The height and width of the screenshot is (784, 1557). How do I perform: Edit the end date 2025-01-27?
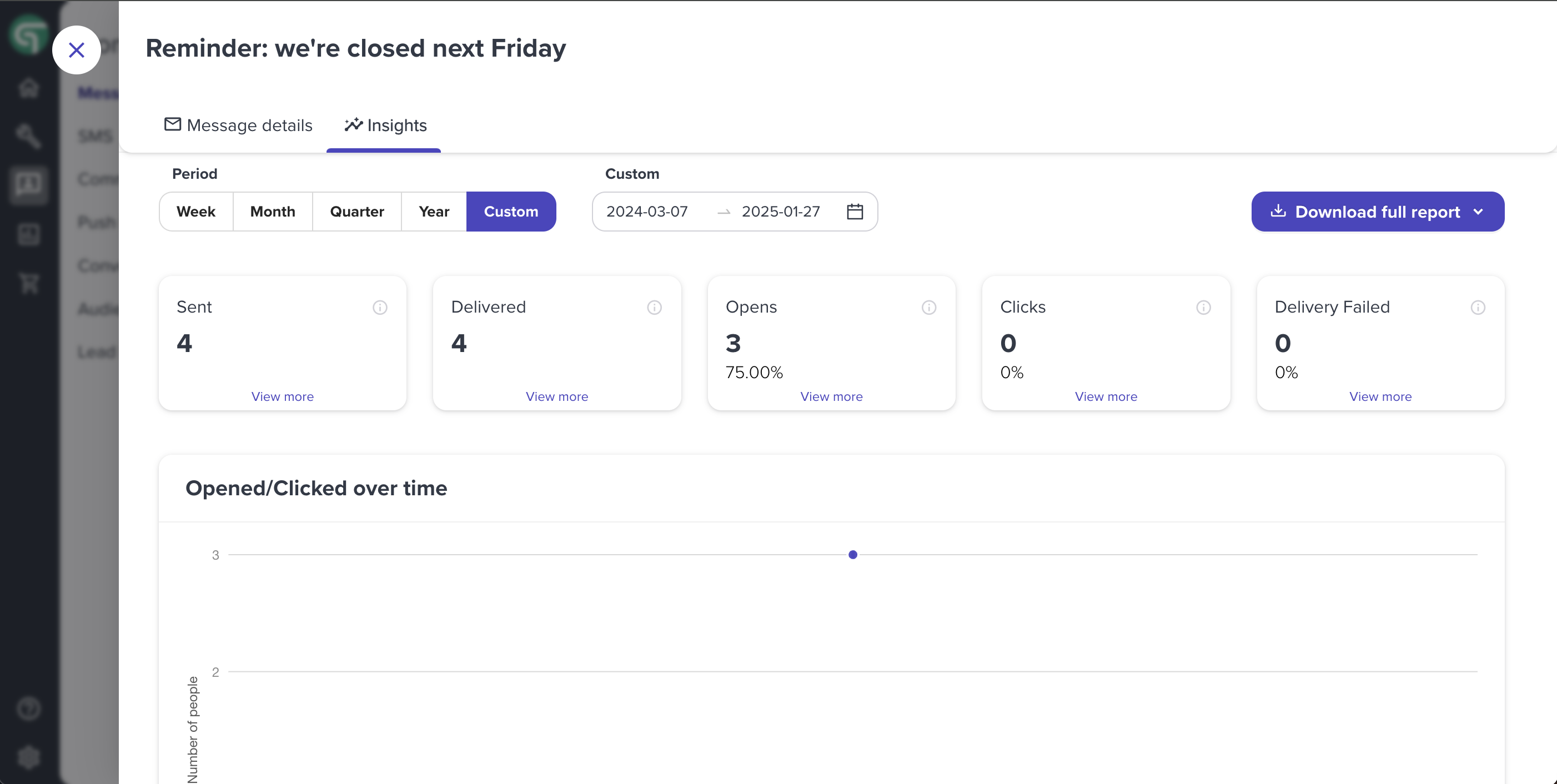[x=780, y=212]
